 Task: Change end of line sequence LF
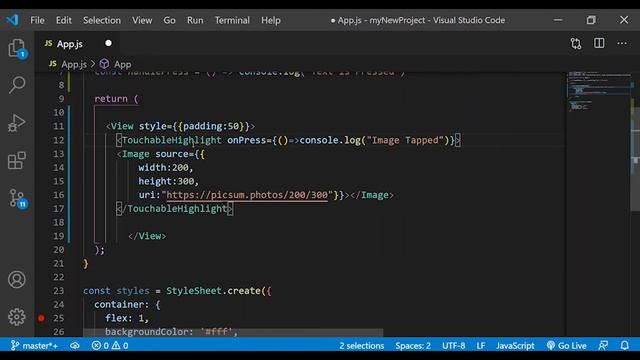(x=481, y=346)
